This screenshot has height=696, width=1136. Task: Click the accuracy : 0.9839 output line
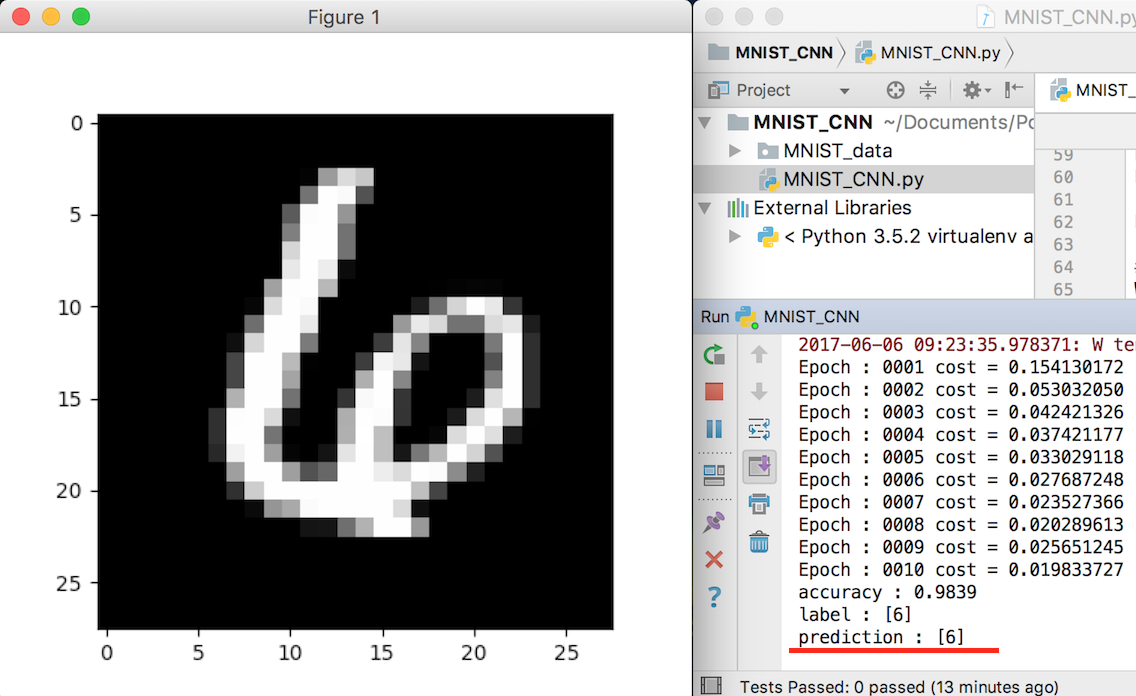tap(888, 592)
